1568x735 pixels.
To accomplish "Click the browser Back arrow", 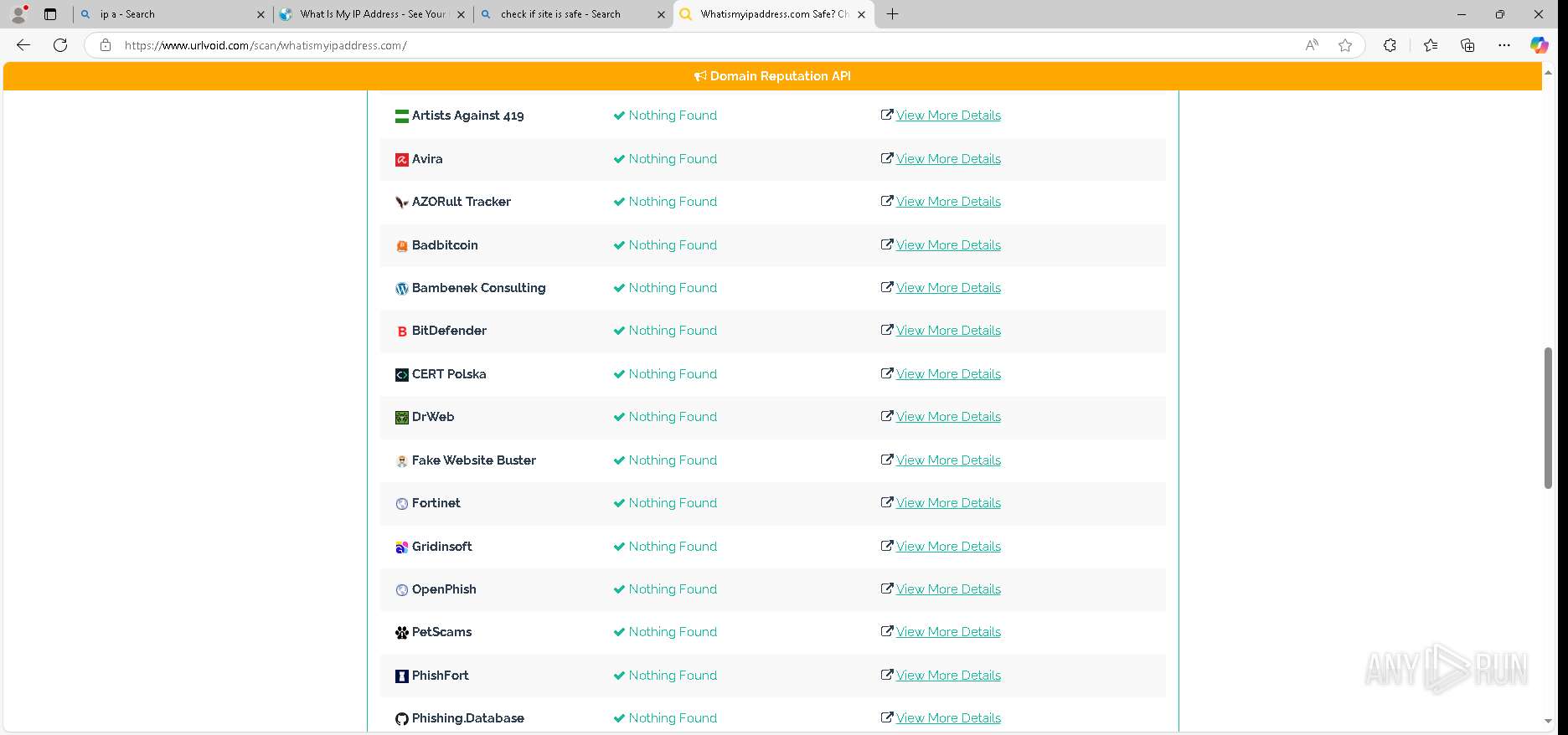I will point(23,45).
